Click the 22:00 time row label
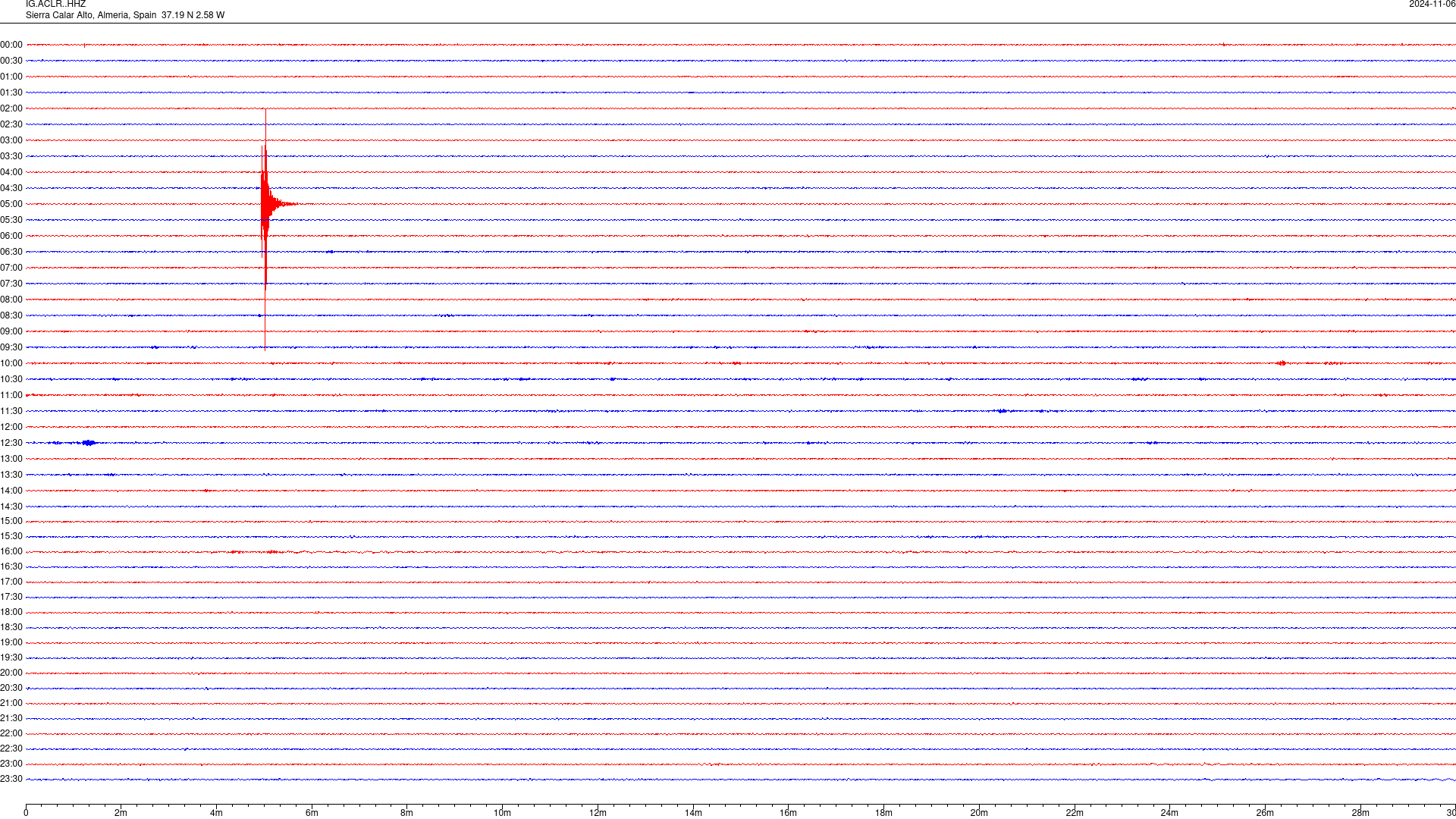 pos(11,733)
